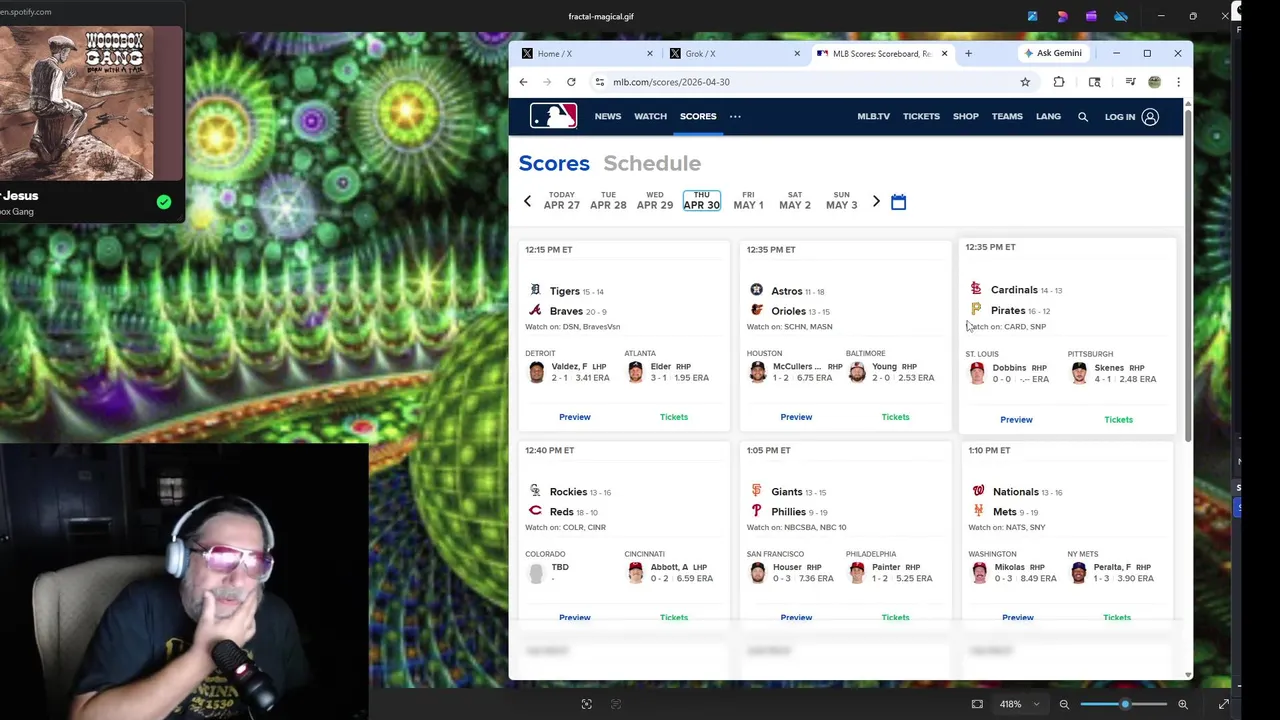1280x720 pixels.
Task: Open the Chrome three-dot menu
Action: pos(1178,82)
